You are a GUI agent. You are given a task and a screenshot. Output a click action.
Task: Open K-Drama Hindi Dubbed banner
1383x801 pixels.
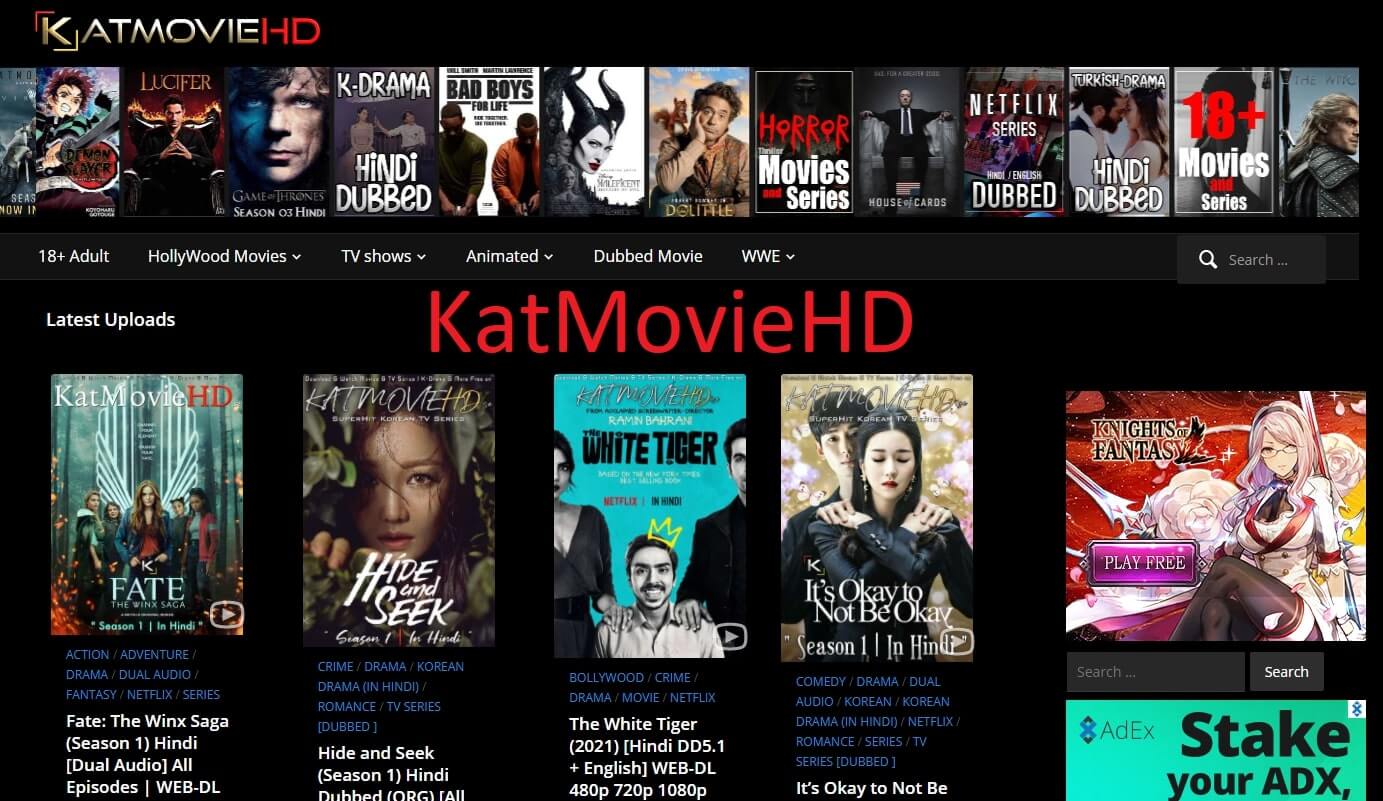click(x=384, y=141)
